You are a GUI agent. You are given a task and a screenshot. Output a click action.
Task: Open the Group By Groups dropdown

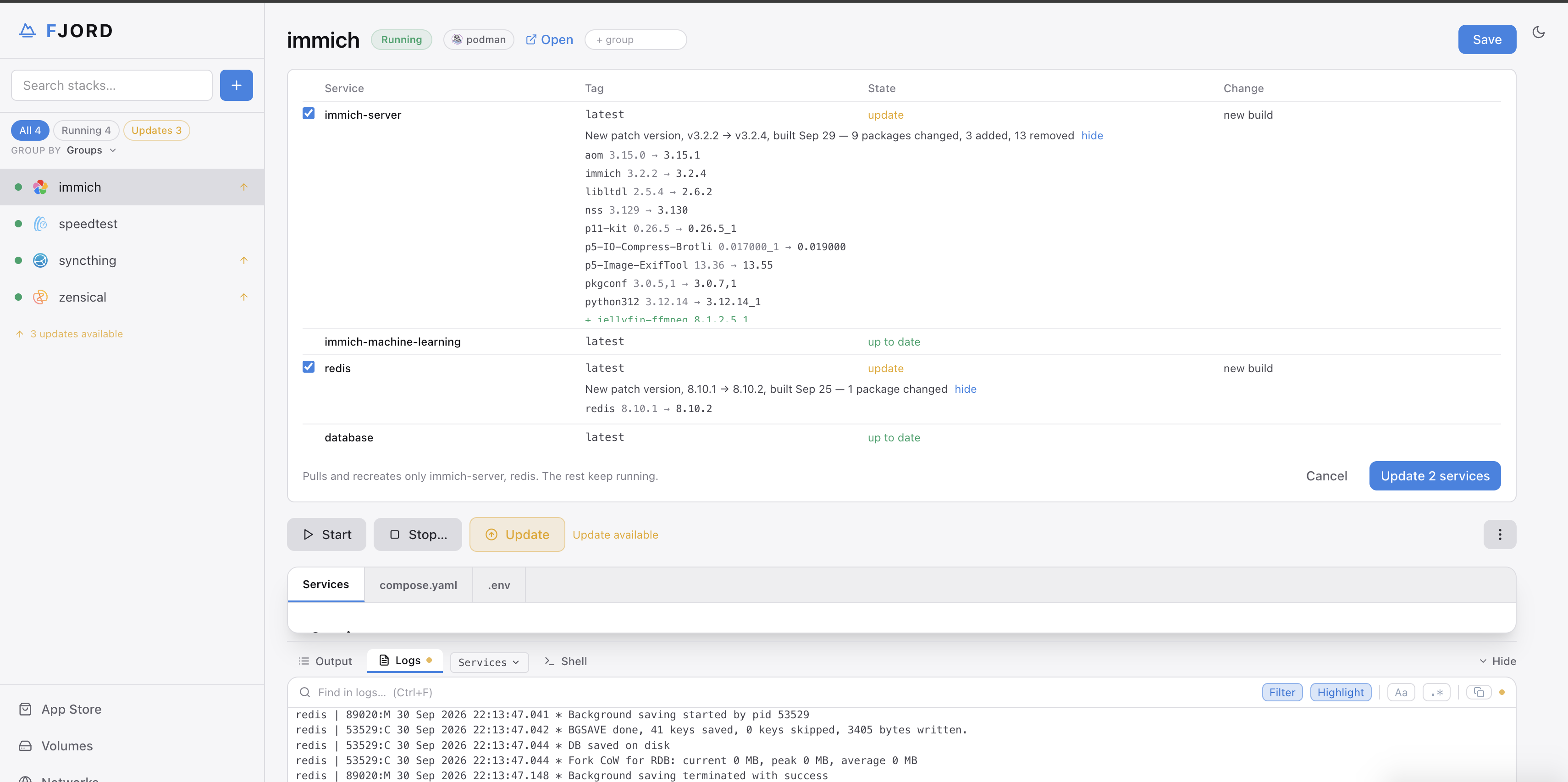[x=91, y=150]
